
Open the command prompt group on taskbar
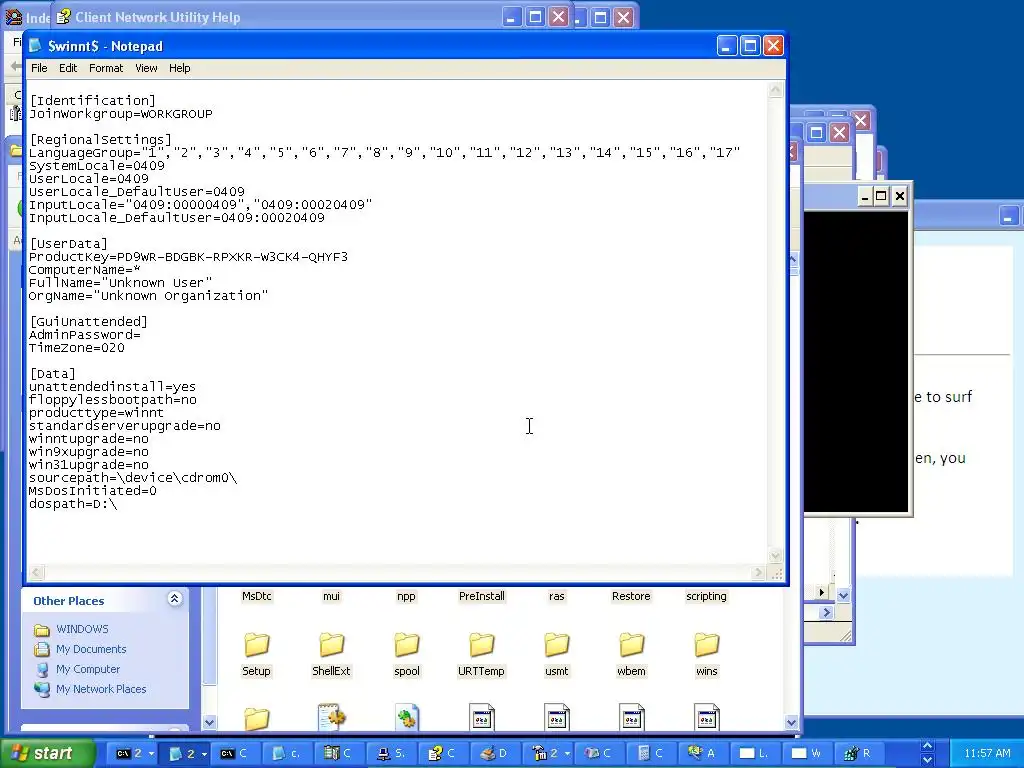tap(130, 753)
